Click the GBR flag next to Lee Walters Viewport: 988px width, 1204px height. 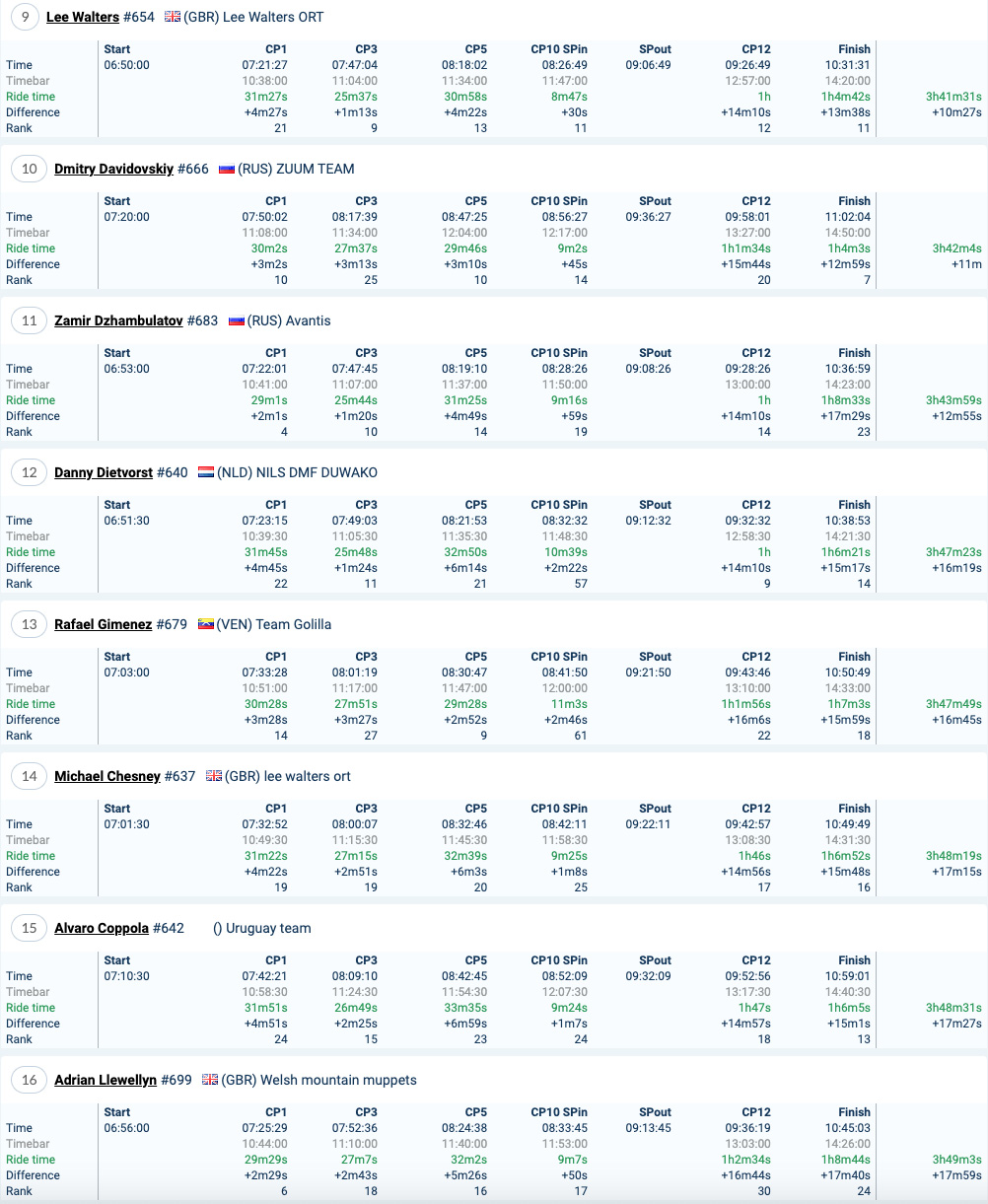coord(173,17)
